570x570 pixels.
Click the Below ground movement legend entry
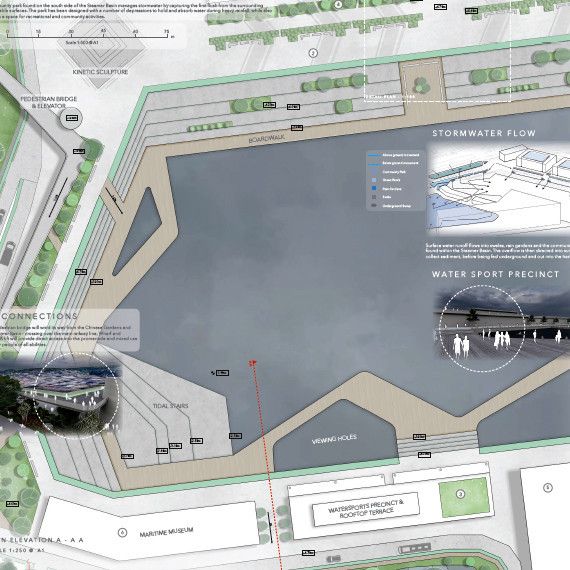coord(394,164)
